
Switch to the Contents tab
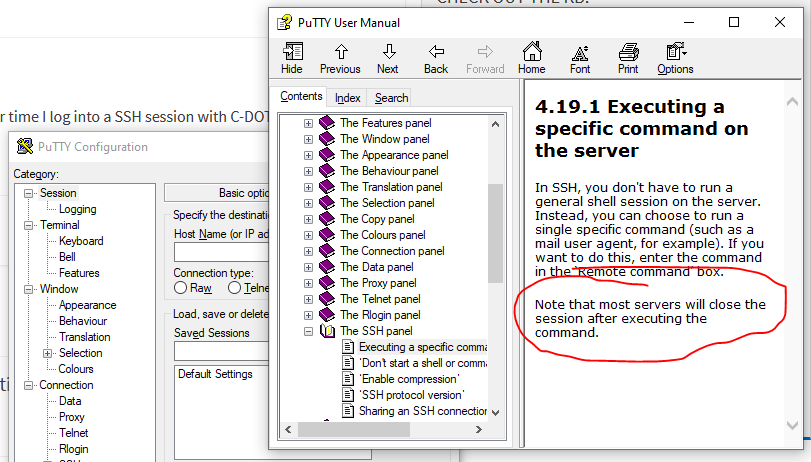coord(301,96)
